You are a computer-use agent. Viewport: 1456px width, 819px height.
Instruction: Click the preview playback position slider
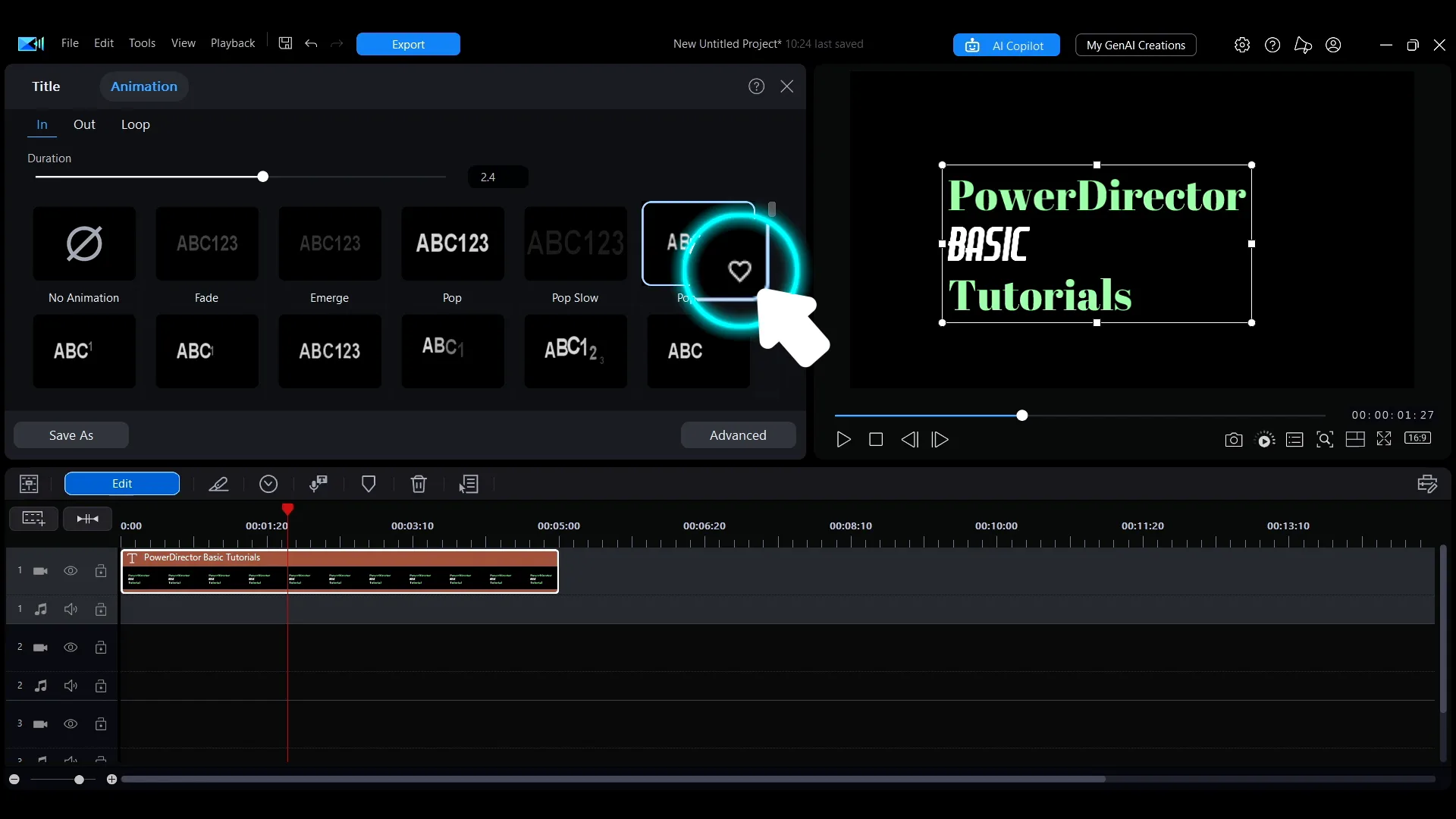(x=1022, y=416)
